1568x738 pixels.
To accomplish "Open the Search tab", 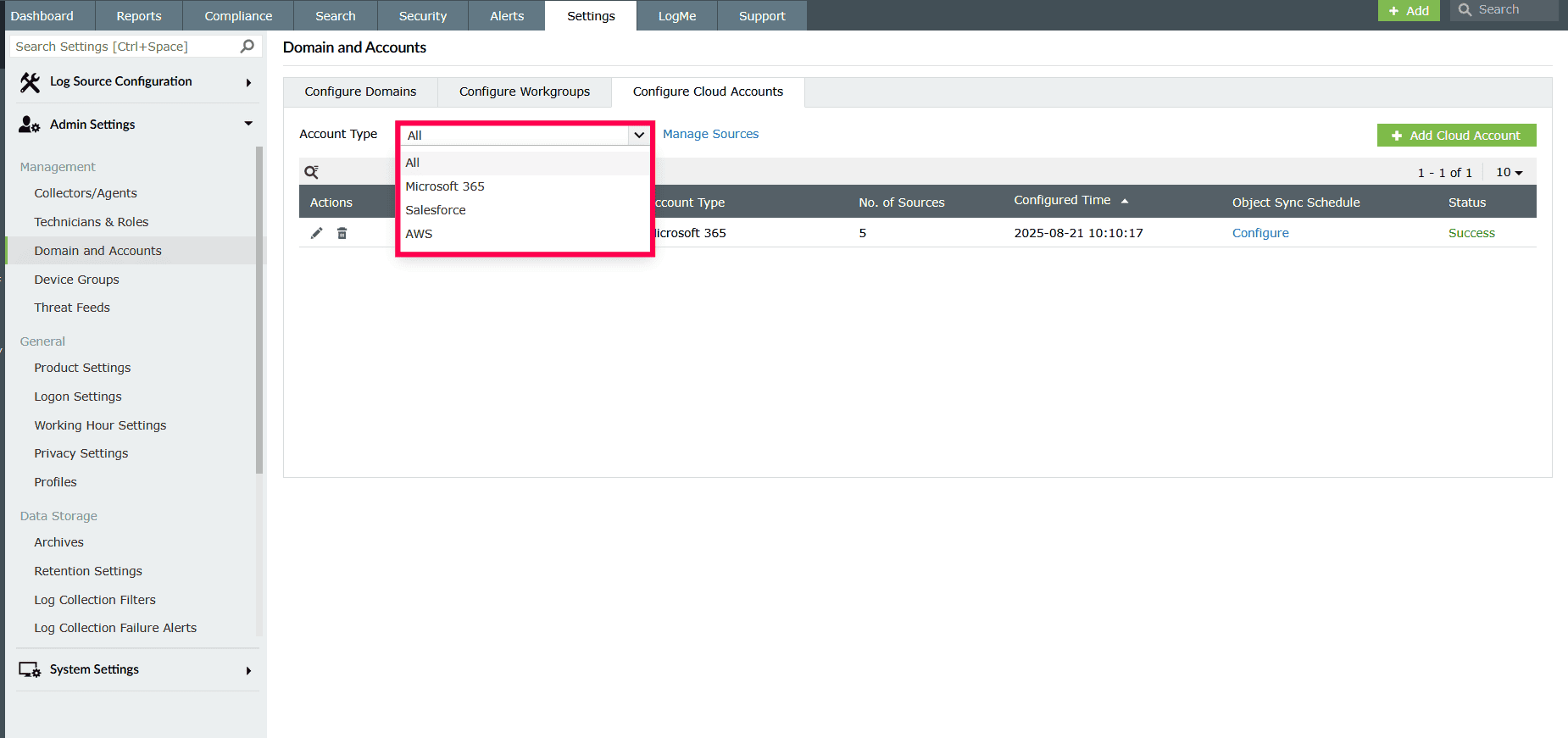I will [x=336, y=16].
